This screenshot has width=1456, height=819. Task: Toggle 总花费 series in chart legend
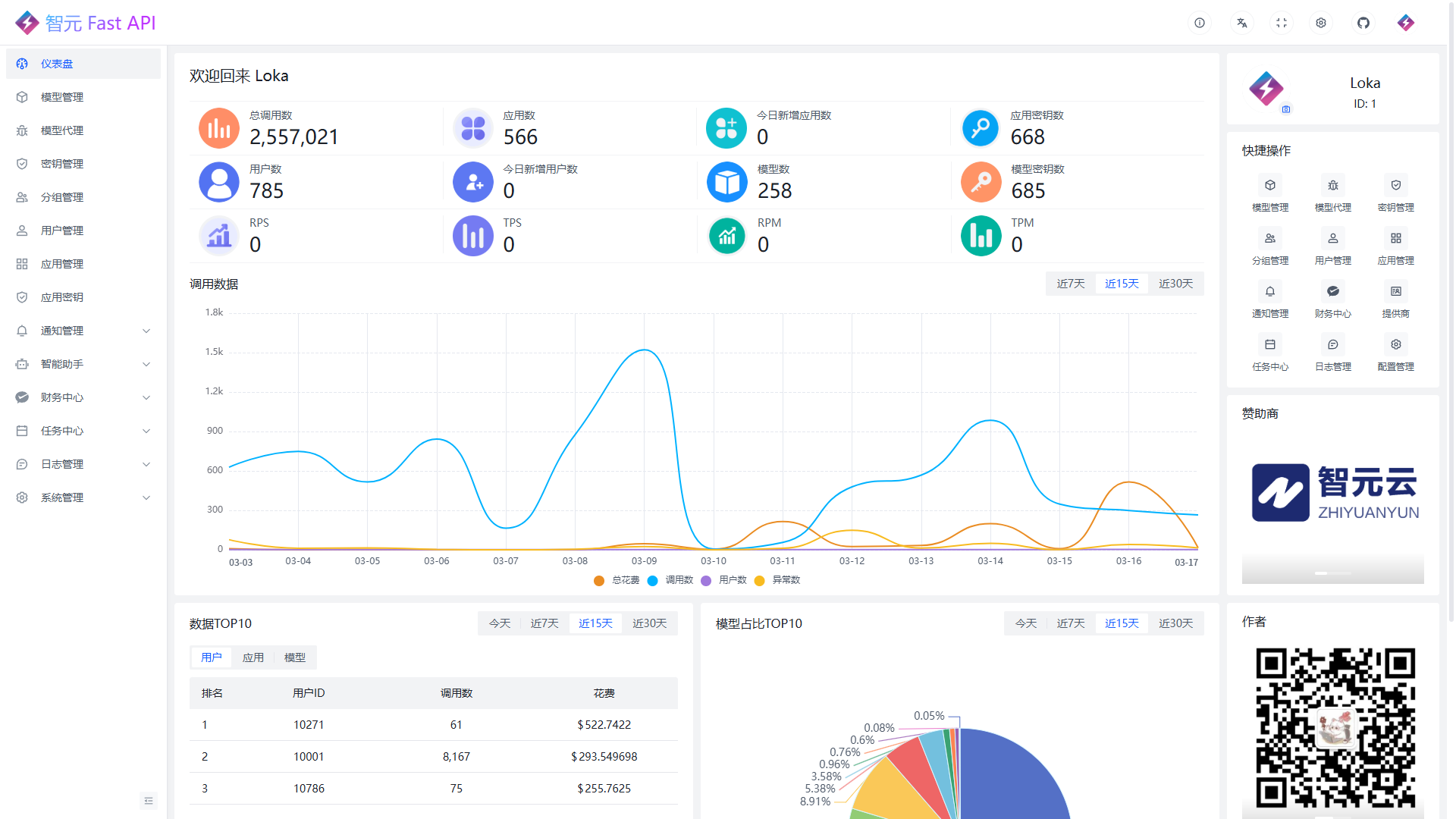coord(617,580)
